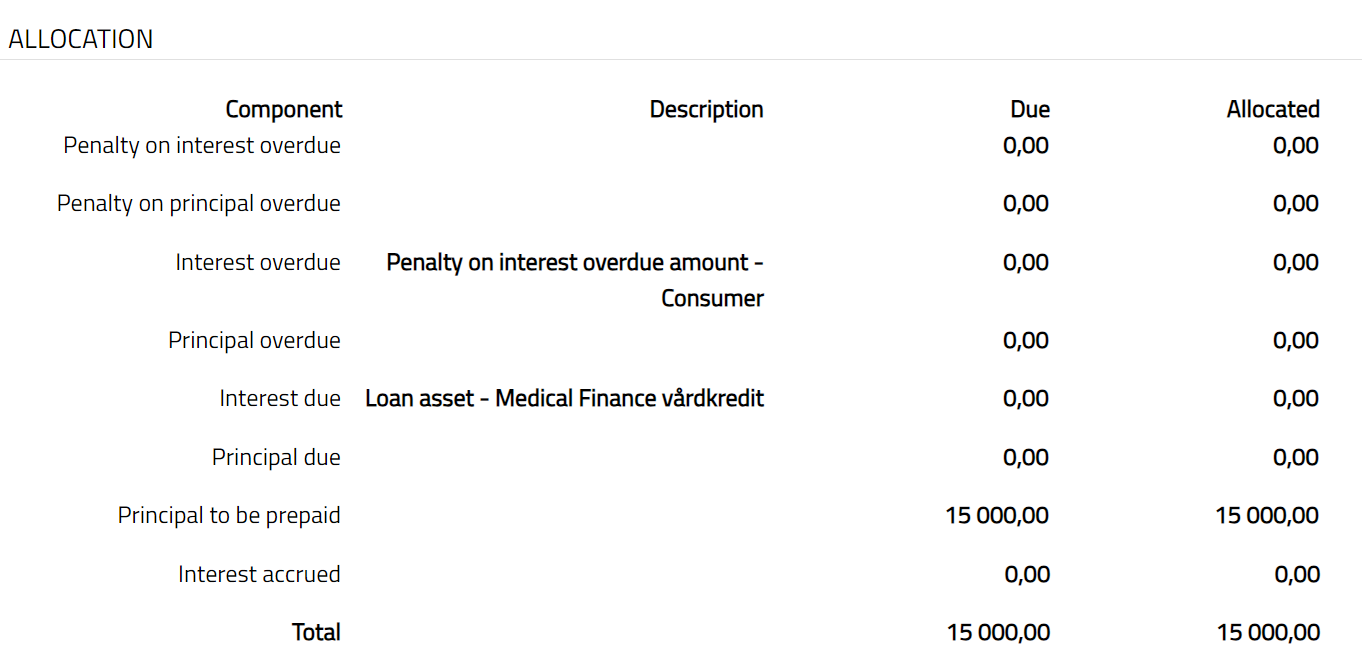Select the Total row label

coord(316,632)
